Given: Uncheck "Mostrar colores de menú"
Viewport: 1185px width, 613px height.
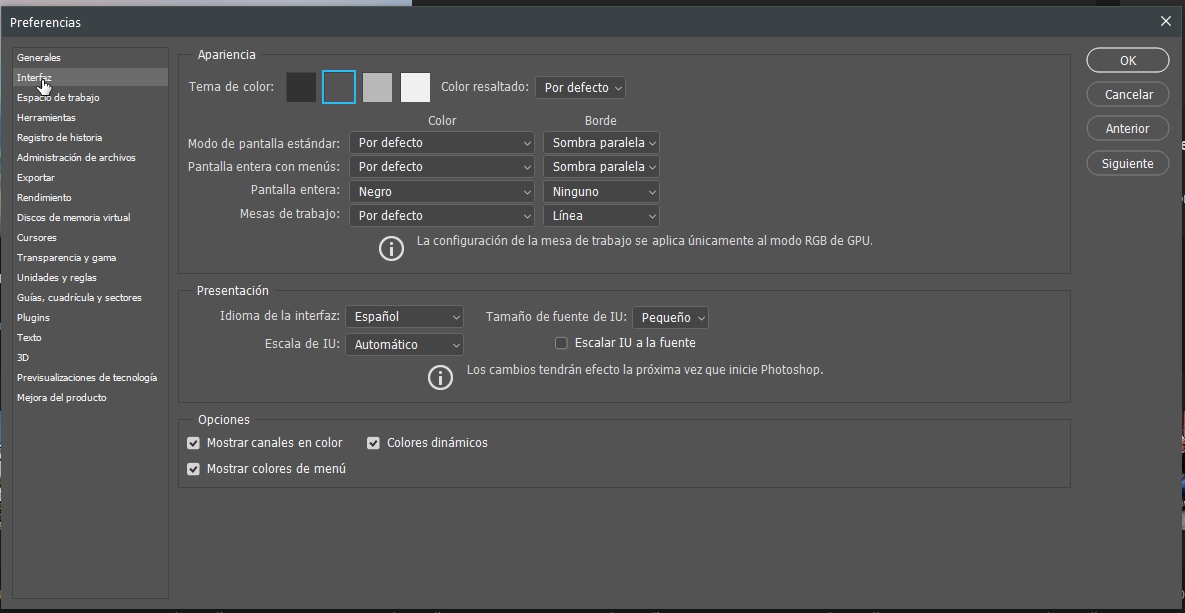Looking at the screenshot, I should (193, 467).
